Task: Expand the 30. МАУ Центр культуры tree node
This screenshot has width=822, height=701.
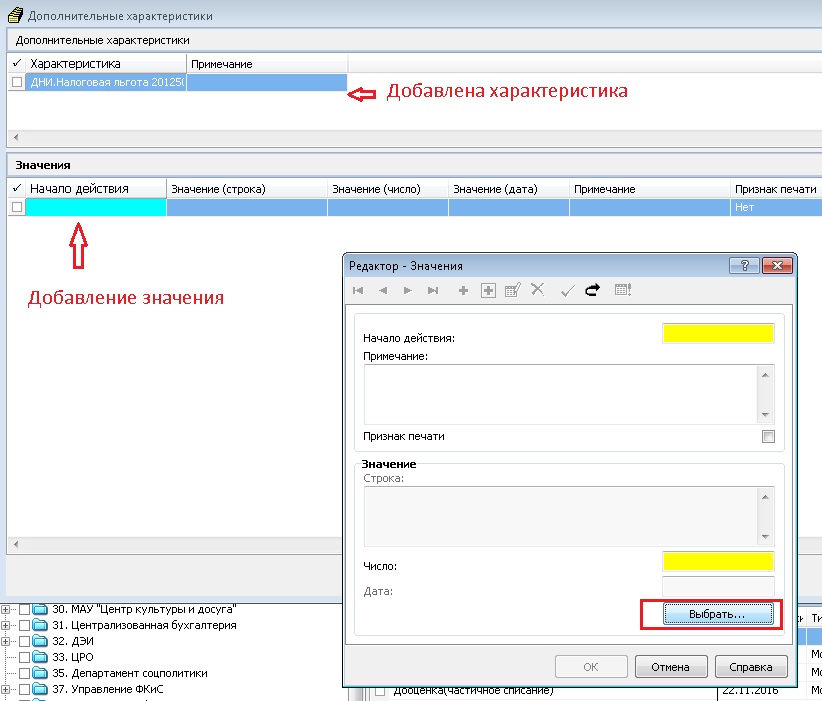Action: (x=8, y=609)
